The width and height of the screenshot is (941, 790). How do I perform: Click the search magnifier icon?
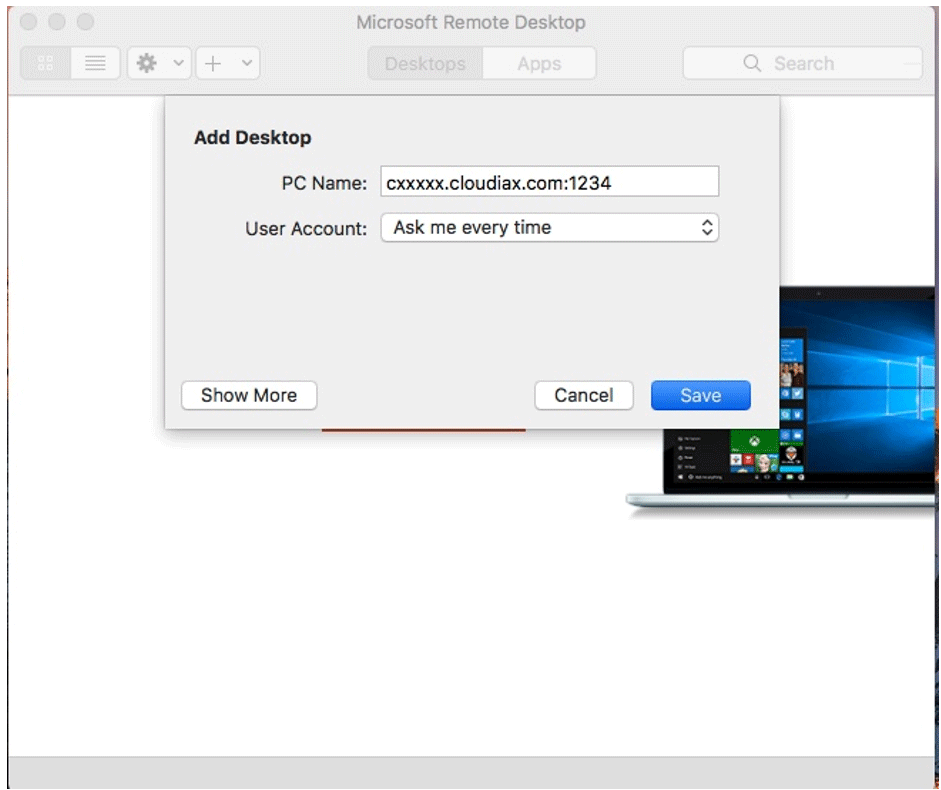pyautogui.click(x=752, y=63)
